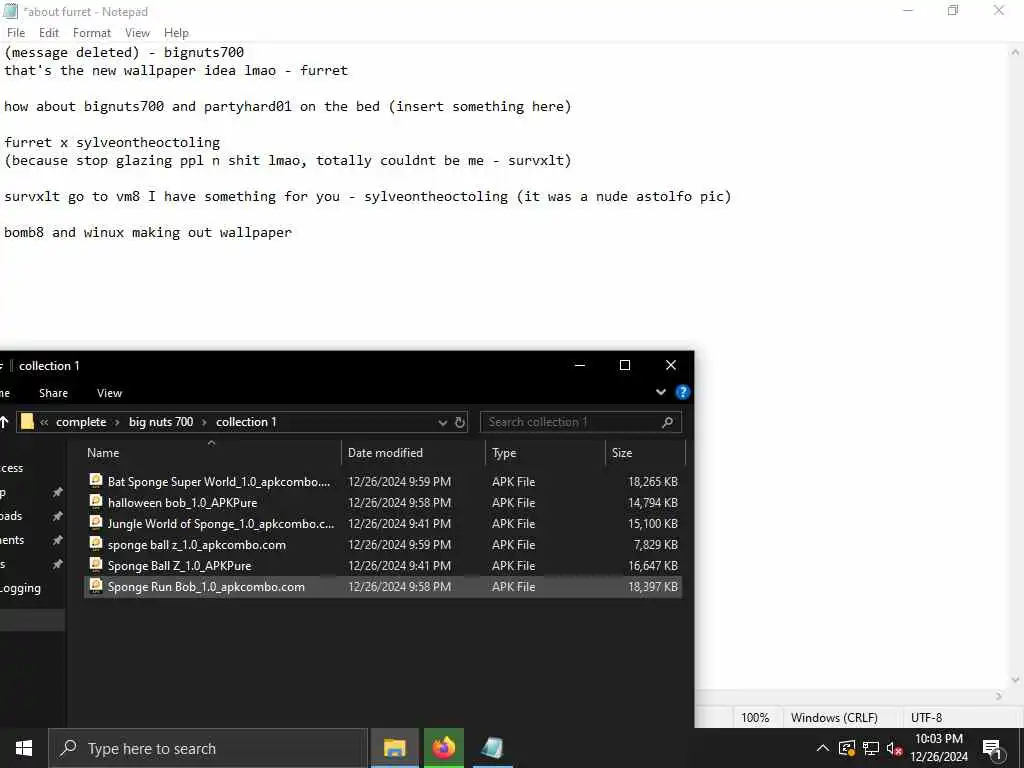Click the 7,829 KB size cell

tap(656, 545)
